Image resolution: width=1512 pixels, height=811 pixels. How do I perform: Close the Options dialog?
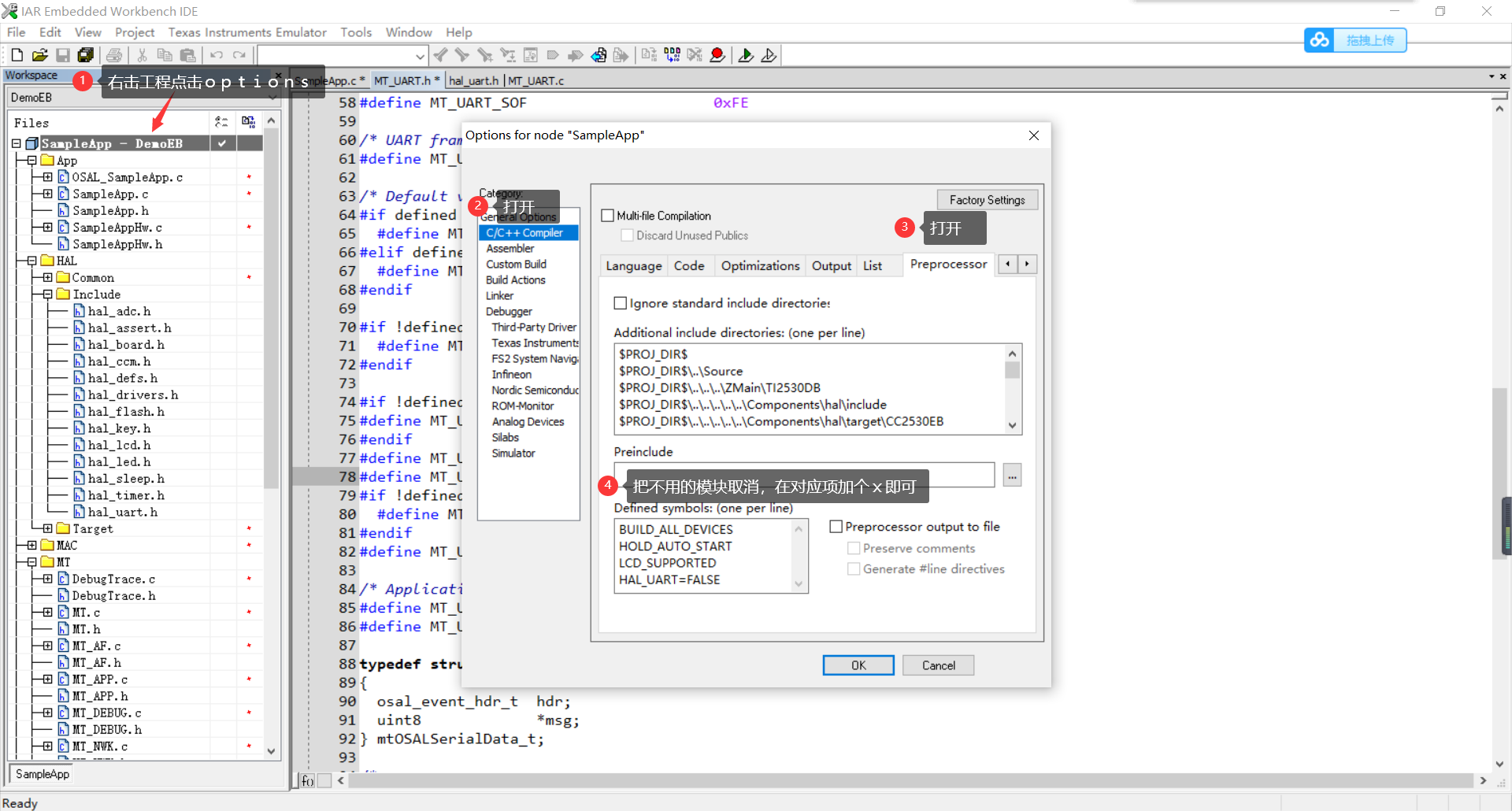pos(1034,135)
